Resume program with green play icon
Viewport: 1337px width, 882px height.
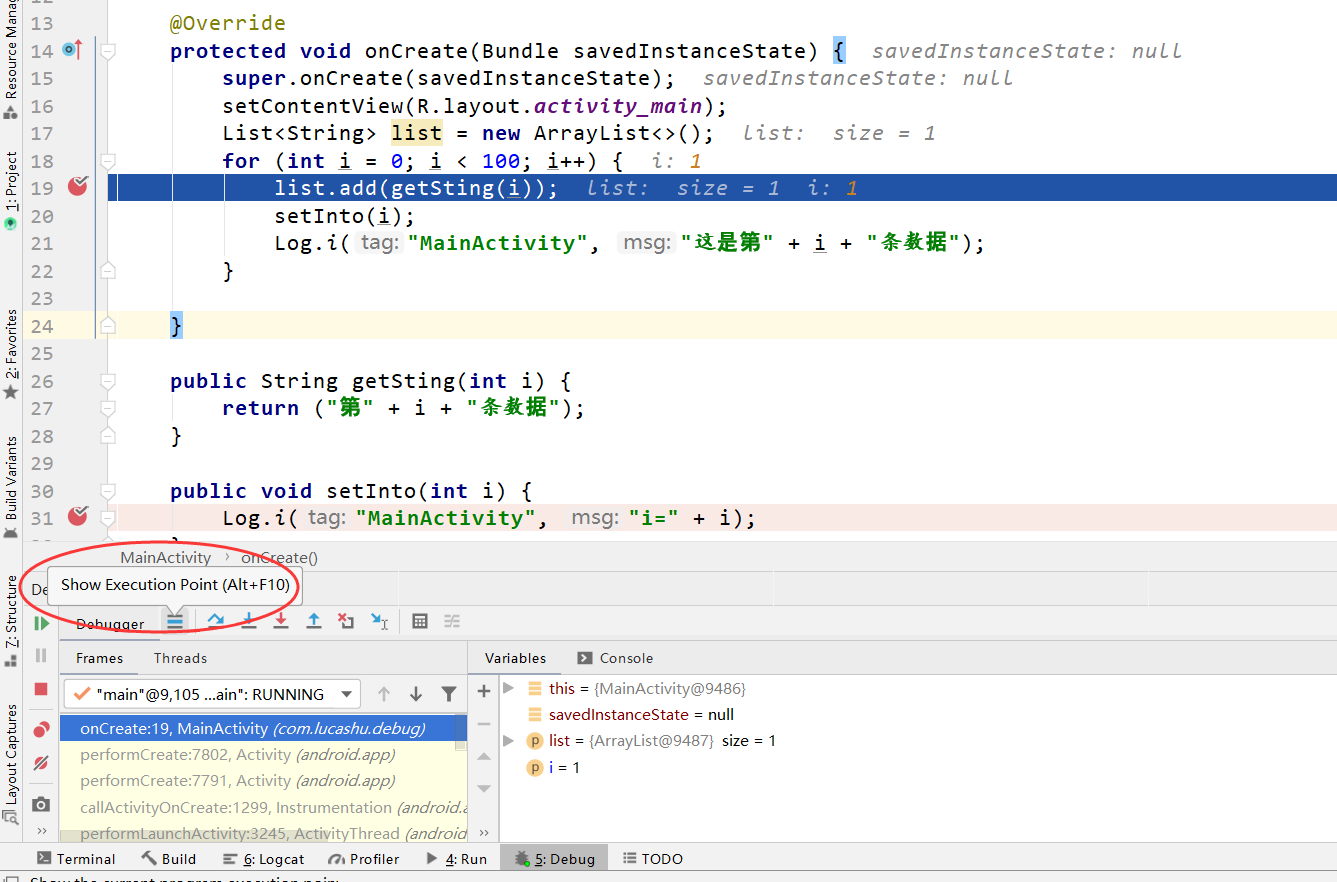41,623
